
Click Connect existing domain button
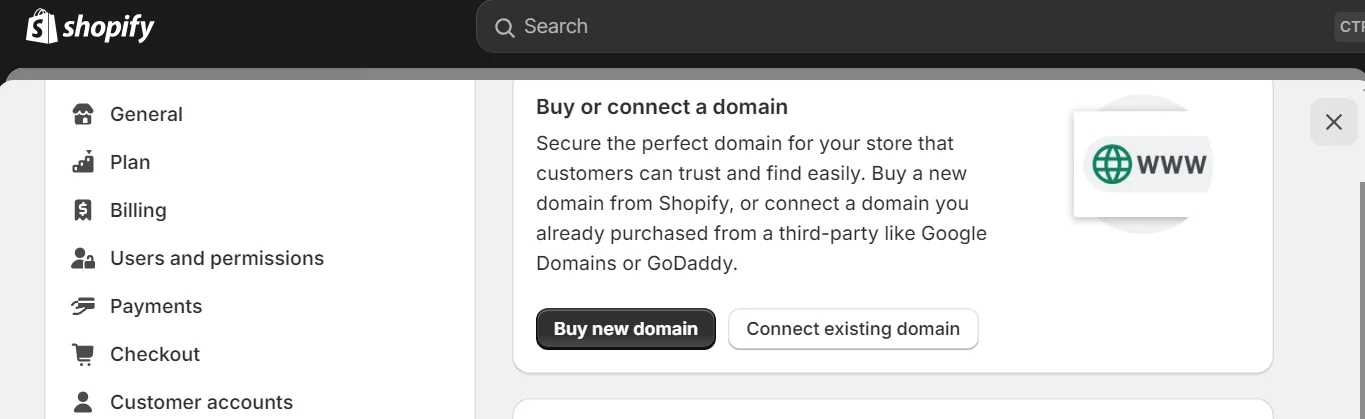click(853, 329)
